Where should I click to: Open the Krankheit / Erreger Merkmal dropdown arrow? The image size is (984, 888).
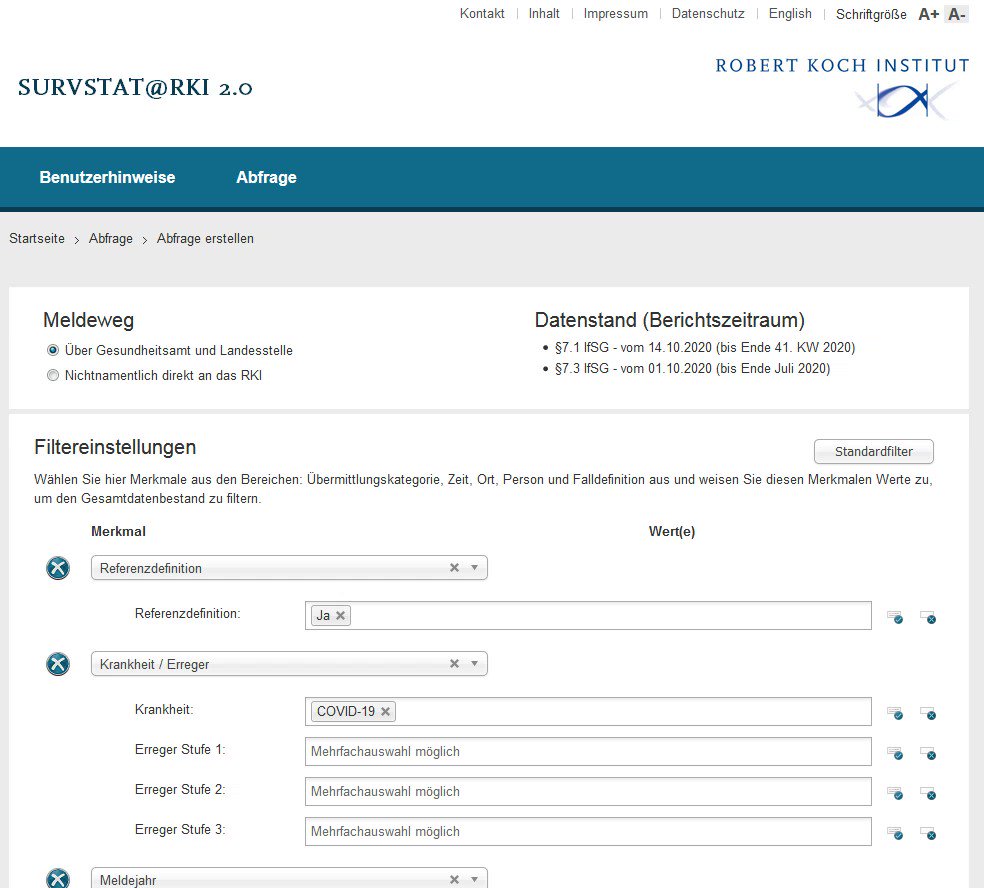[x=474, y=663]
